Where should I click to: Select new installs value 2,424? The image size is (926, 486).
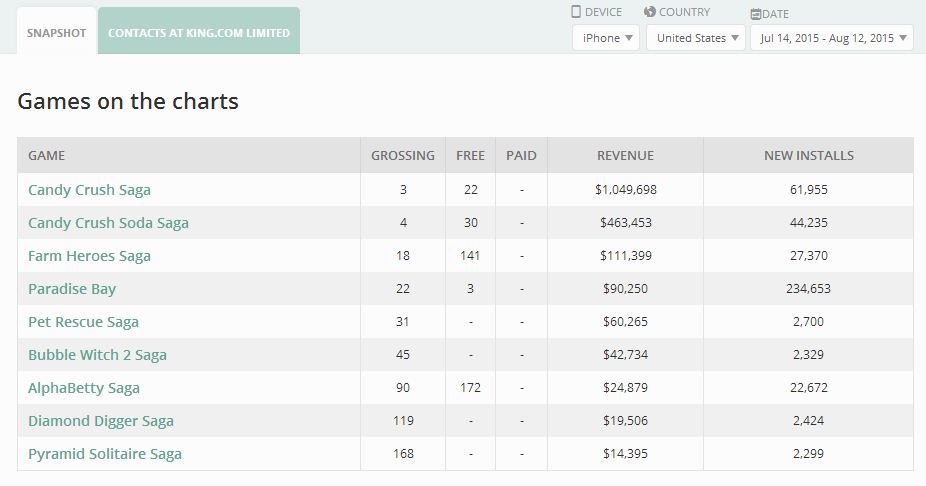click(x=808, y=421)
